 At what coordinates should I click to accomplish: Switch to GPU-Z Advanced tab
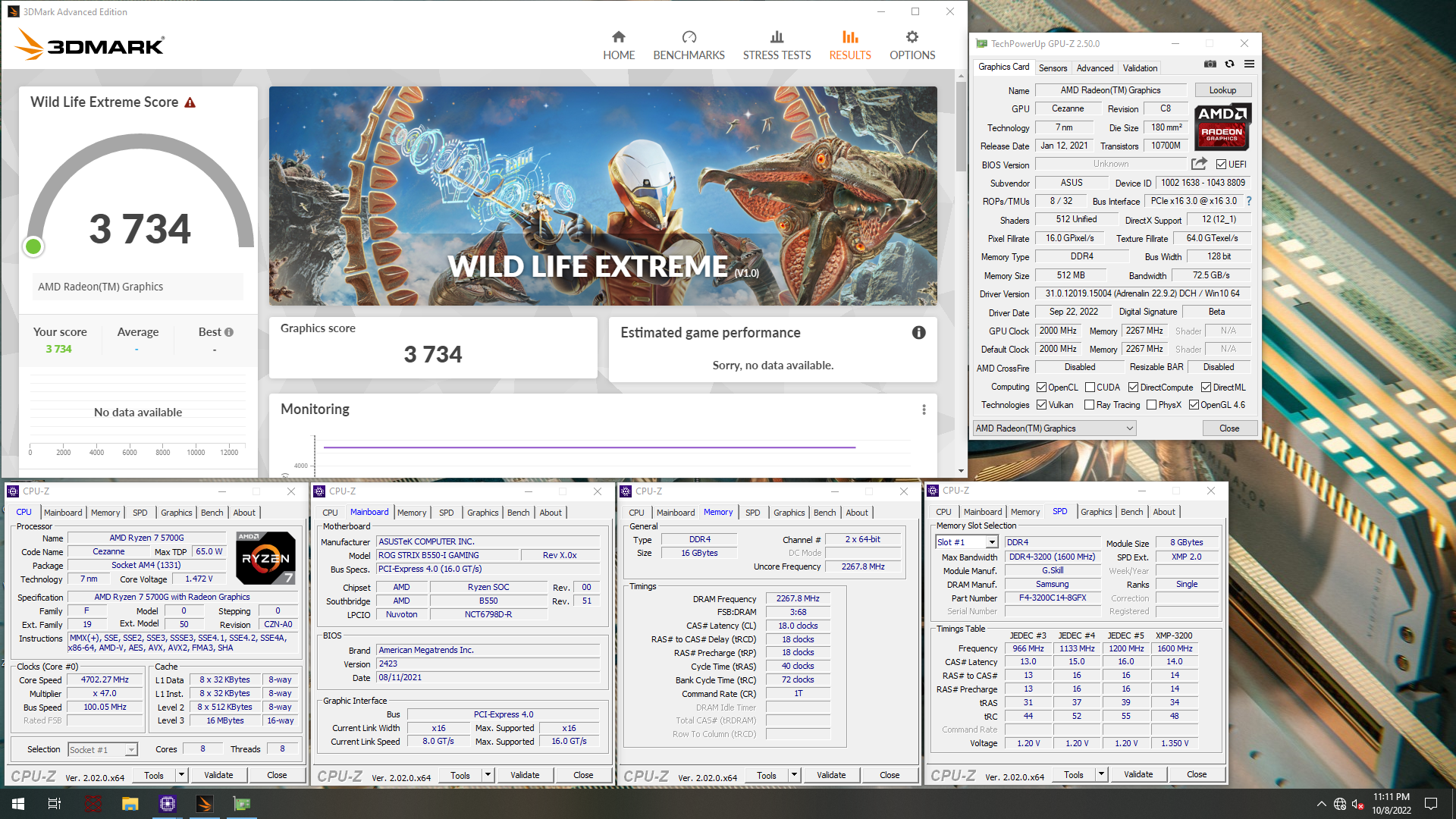(x=1095, y=68)
